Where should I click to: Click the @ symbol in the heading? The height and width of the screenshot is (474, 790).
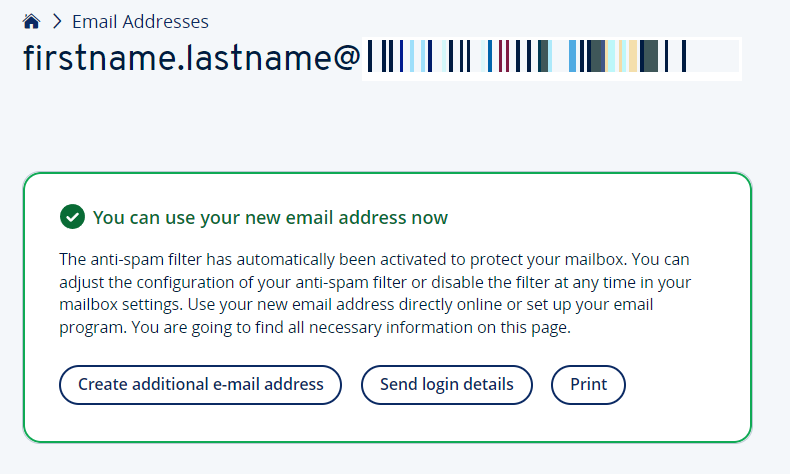click(345, 58)
